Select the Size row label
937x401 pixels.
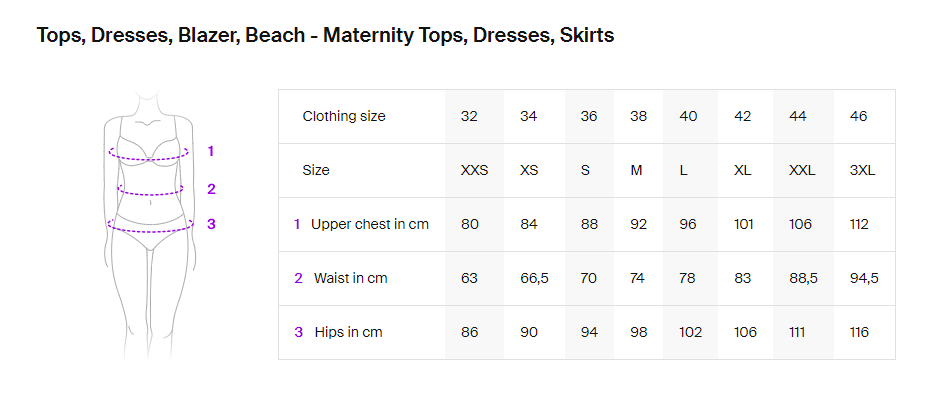(316, 170)
